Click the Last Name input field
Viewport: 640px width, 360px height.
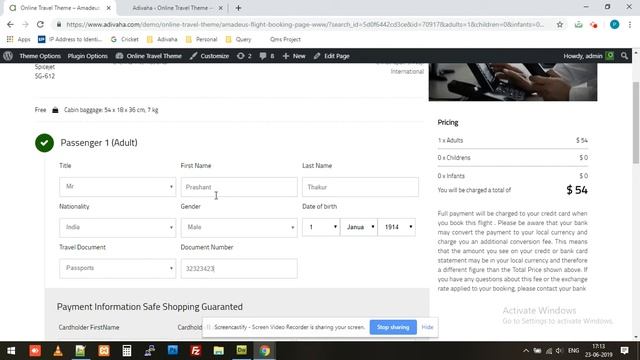(x=360, y=187)
